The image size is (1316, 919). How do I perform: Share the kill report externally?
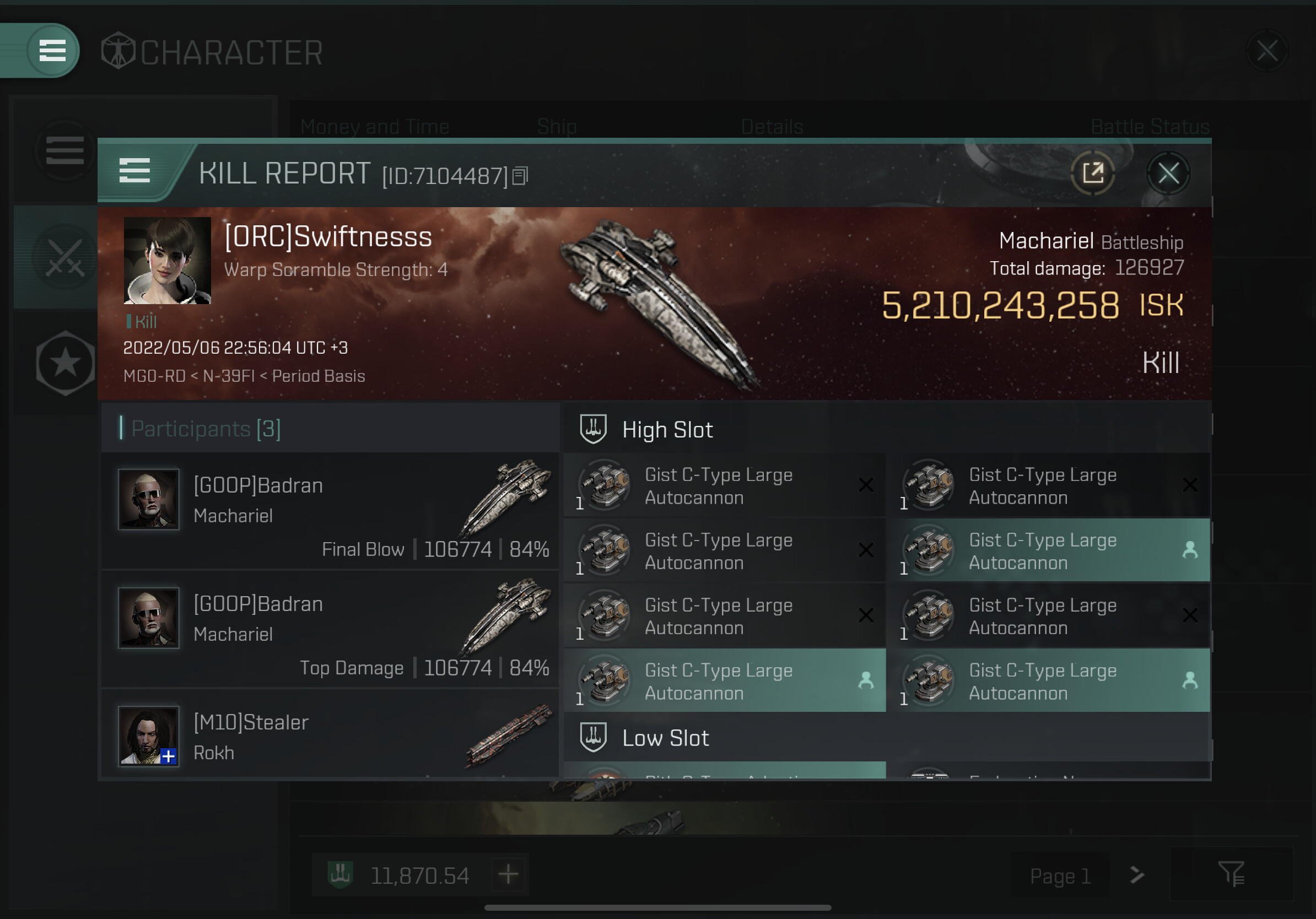click(1092, 172)
